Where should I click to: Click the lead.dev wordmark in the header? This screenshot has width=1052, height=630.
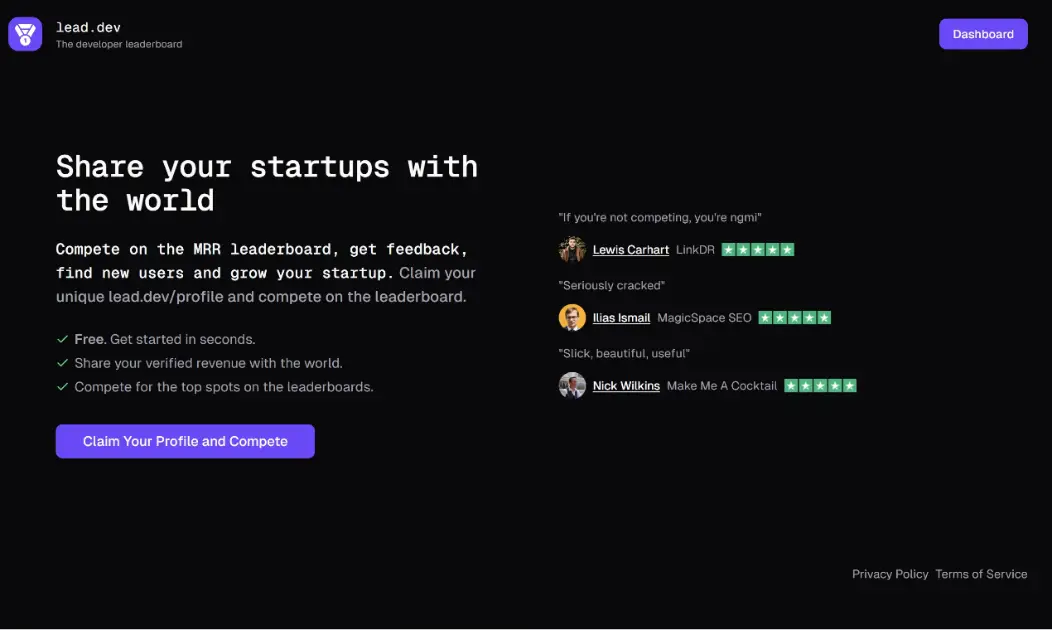(89, 27)
